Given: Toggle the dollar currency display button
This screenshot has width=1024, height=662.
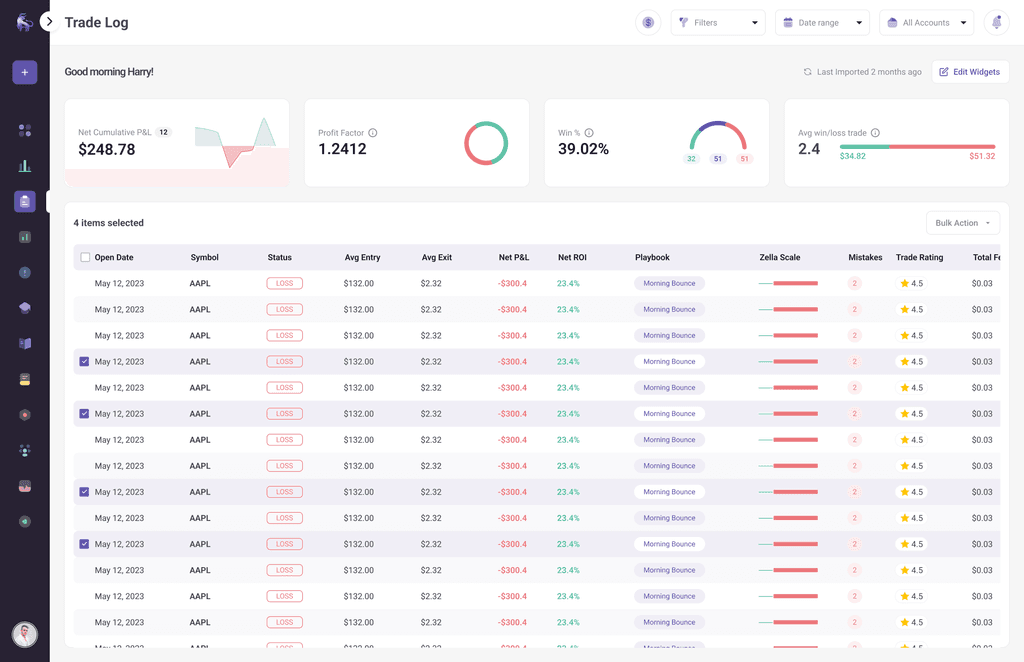Looking at the screenshot, I should 648,23.
